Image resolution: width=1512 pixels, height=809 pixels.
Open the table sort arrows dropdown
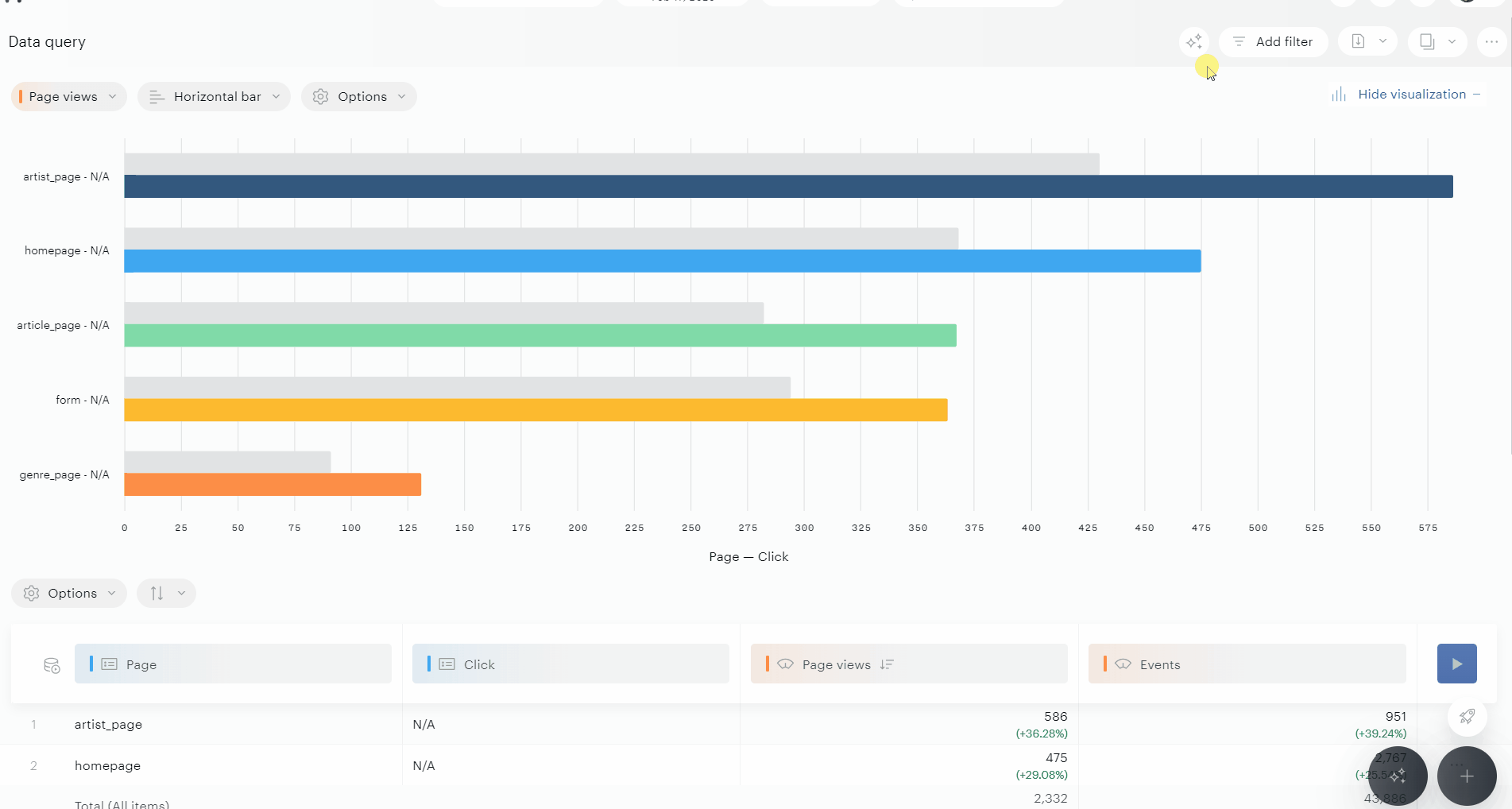[166, 594]
